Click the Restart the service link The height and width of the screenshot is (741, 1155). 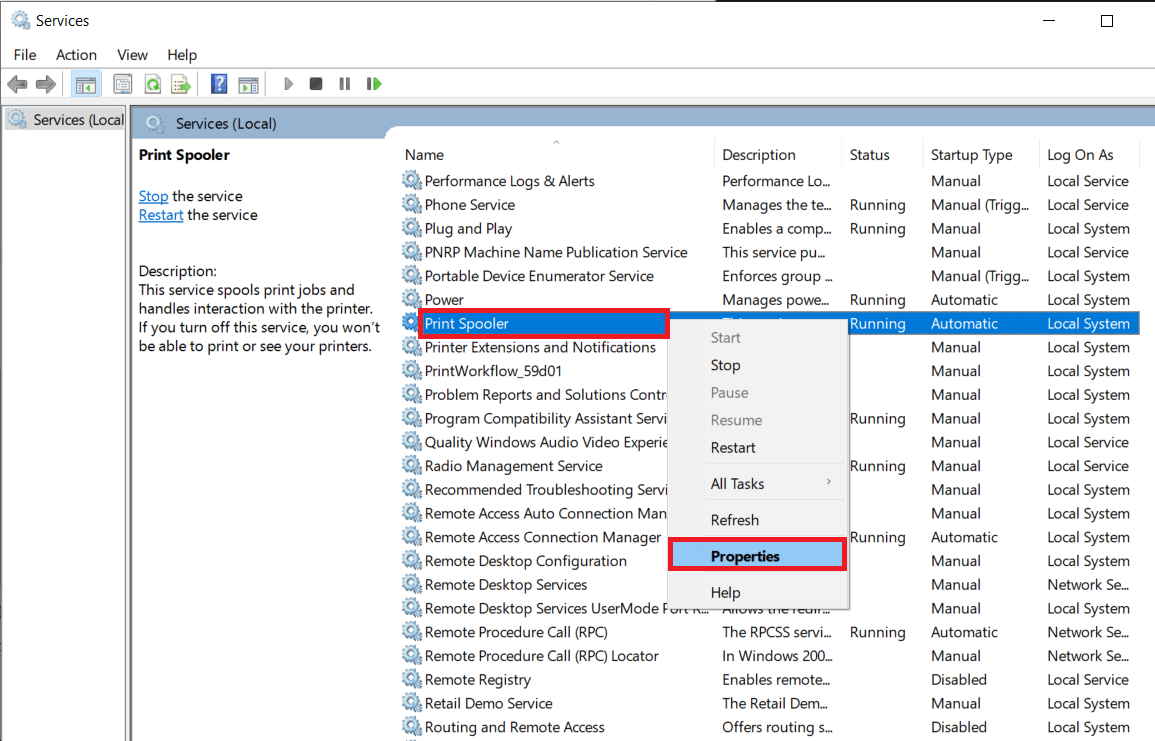160,215
